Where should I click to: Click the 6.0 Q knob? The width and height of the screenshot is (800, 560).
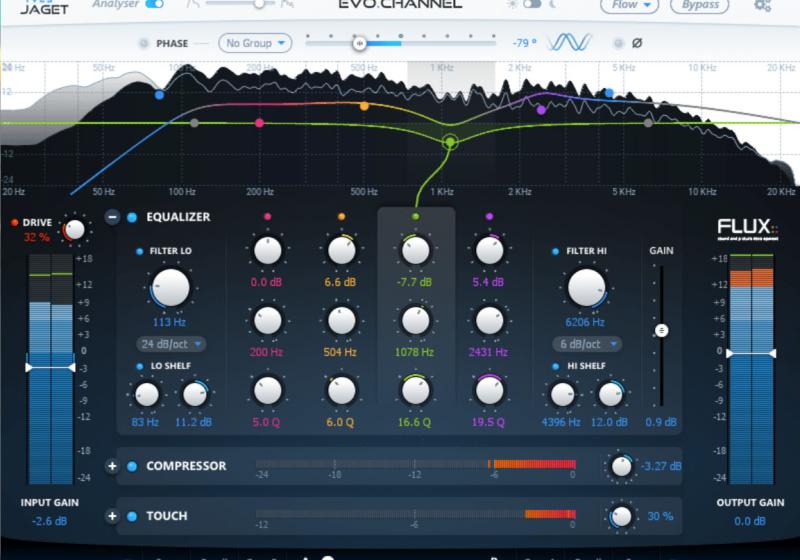(x=341, y=391)
